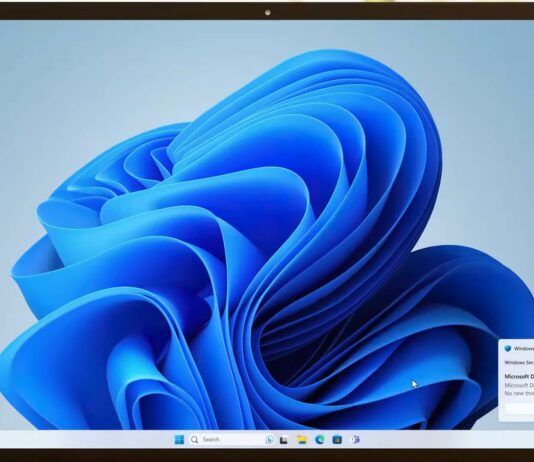Image resolution: width=534 pixels, height=462 pixels.
Task: Open Microsoft Teams from the taskbar
Action: (x=355, y=440)
